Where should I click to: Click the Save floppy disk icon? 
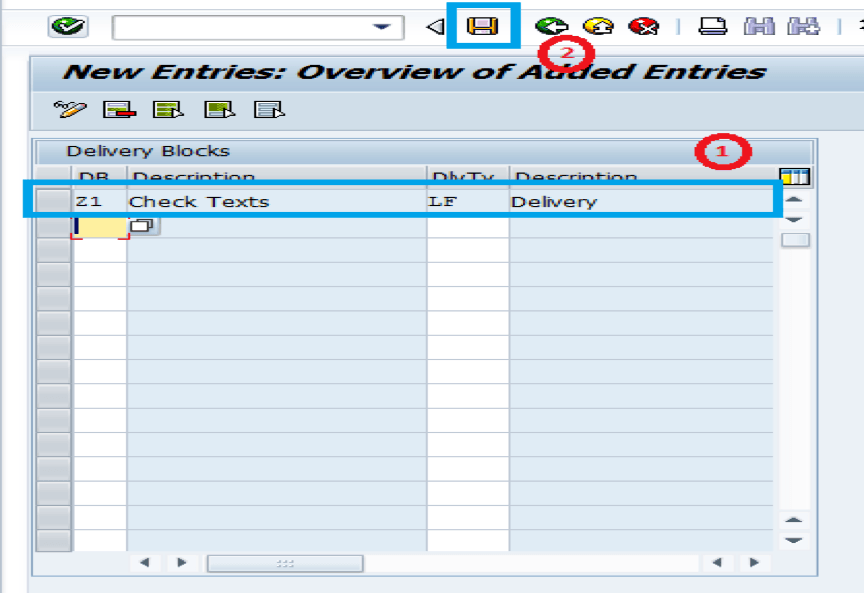pos(483,26)
